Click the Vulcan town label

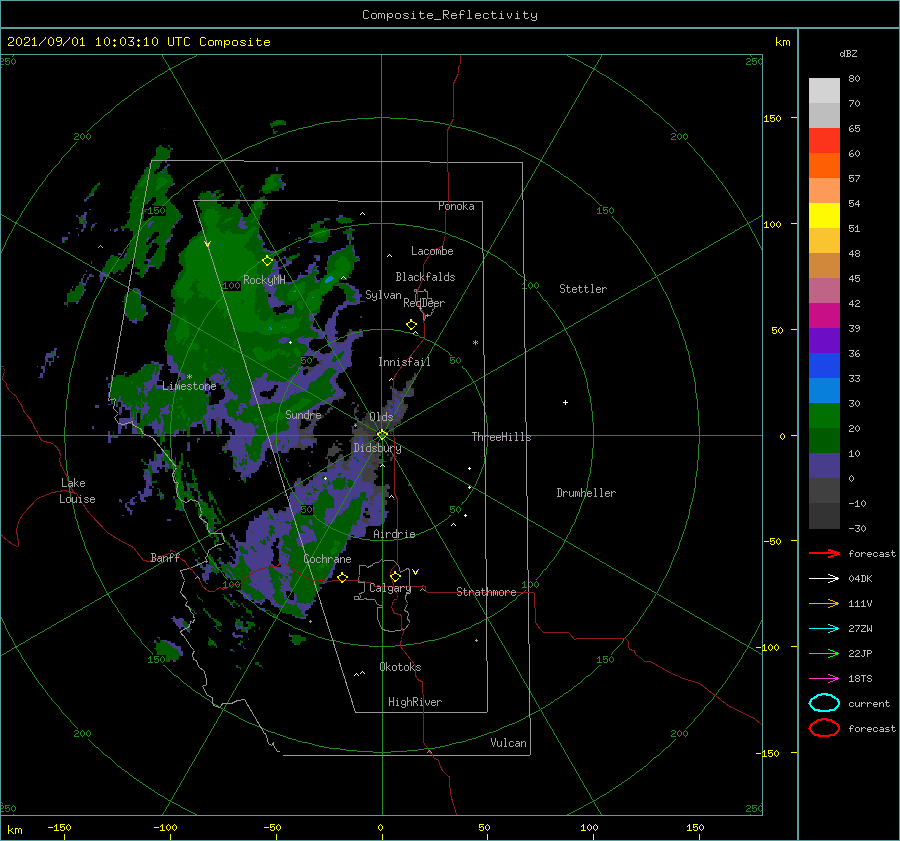[x=509, y=743]
